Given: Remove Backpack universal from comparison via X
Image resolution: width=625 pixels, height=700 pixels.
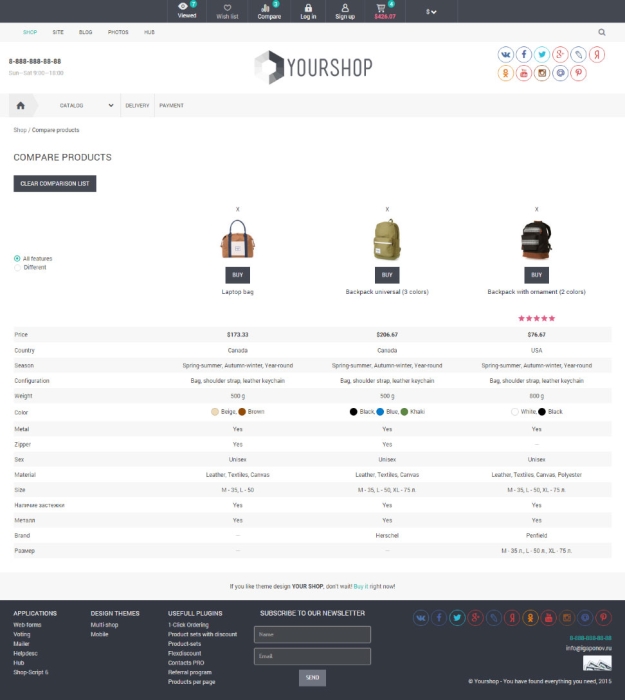Looking at the screenshot, I should [x=387, y=209].
